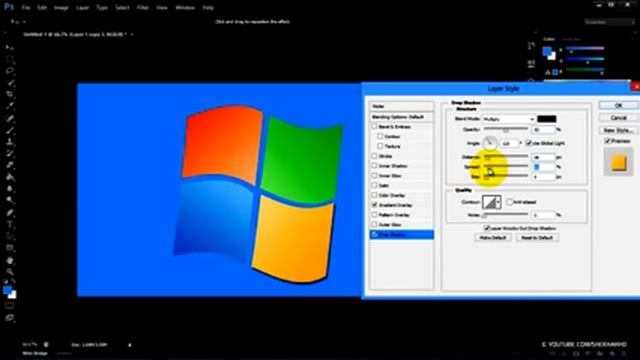
Task: Select the Outer Glow style row
Action: tap(402, 225)
